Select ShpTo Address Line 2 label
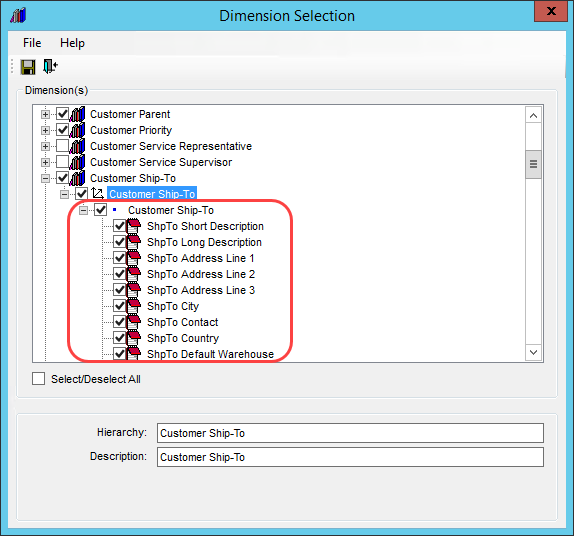 pyautogui.click(x=201, y=274)
